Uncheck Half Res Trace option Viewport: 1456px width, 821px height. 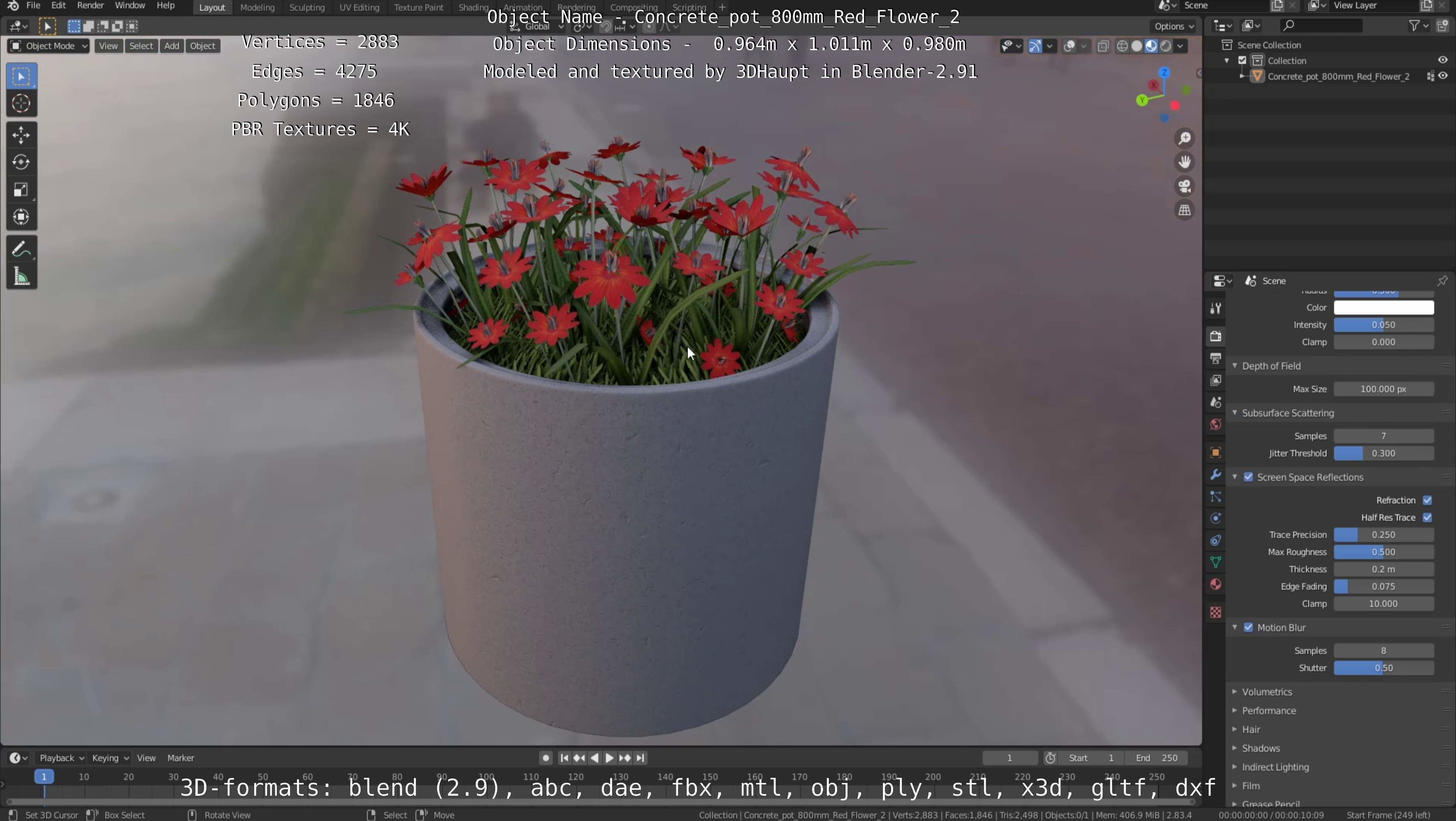1427,518
